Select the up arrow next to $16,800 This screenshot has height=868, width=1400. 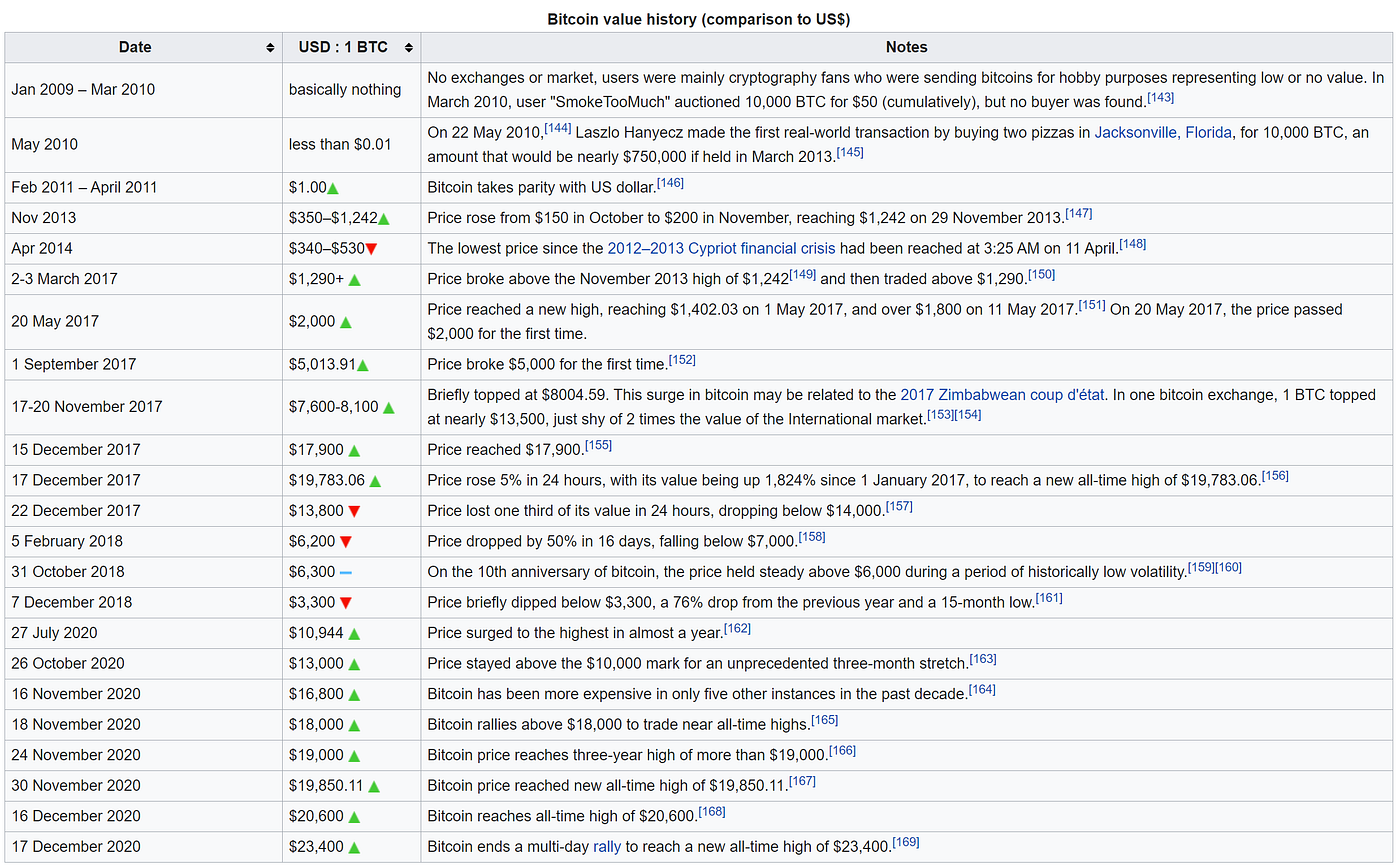(354, 695)
